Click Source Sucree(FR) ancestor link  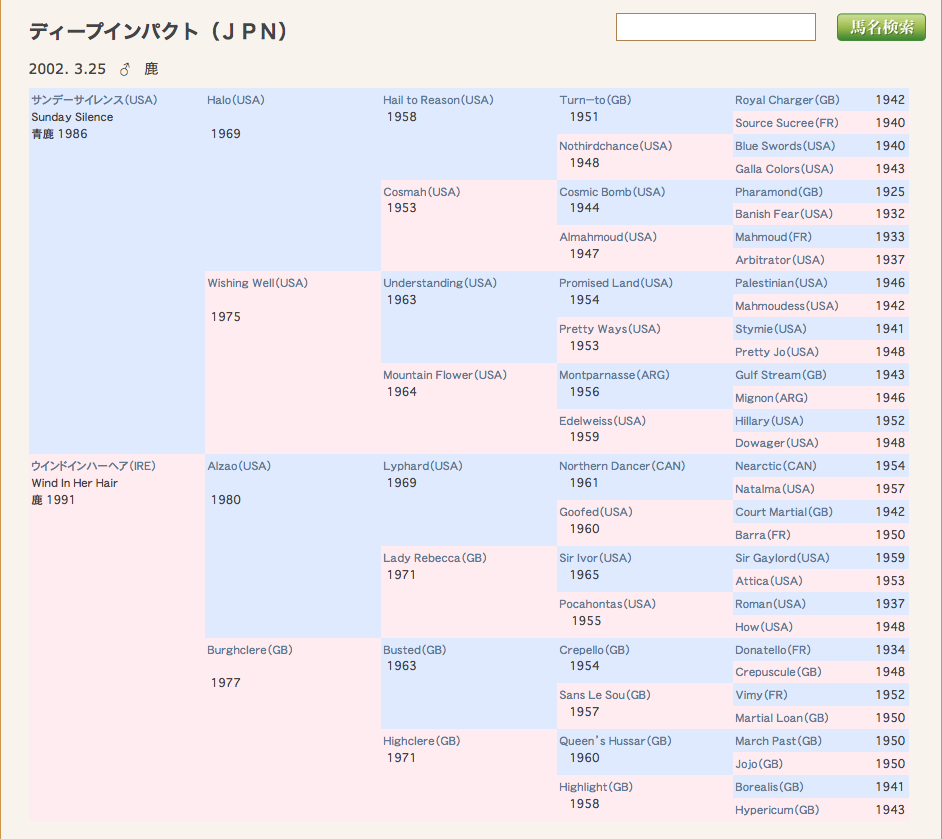pyautogui.click(x=786, y=123)
